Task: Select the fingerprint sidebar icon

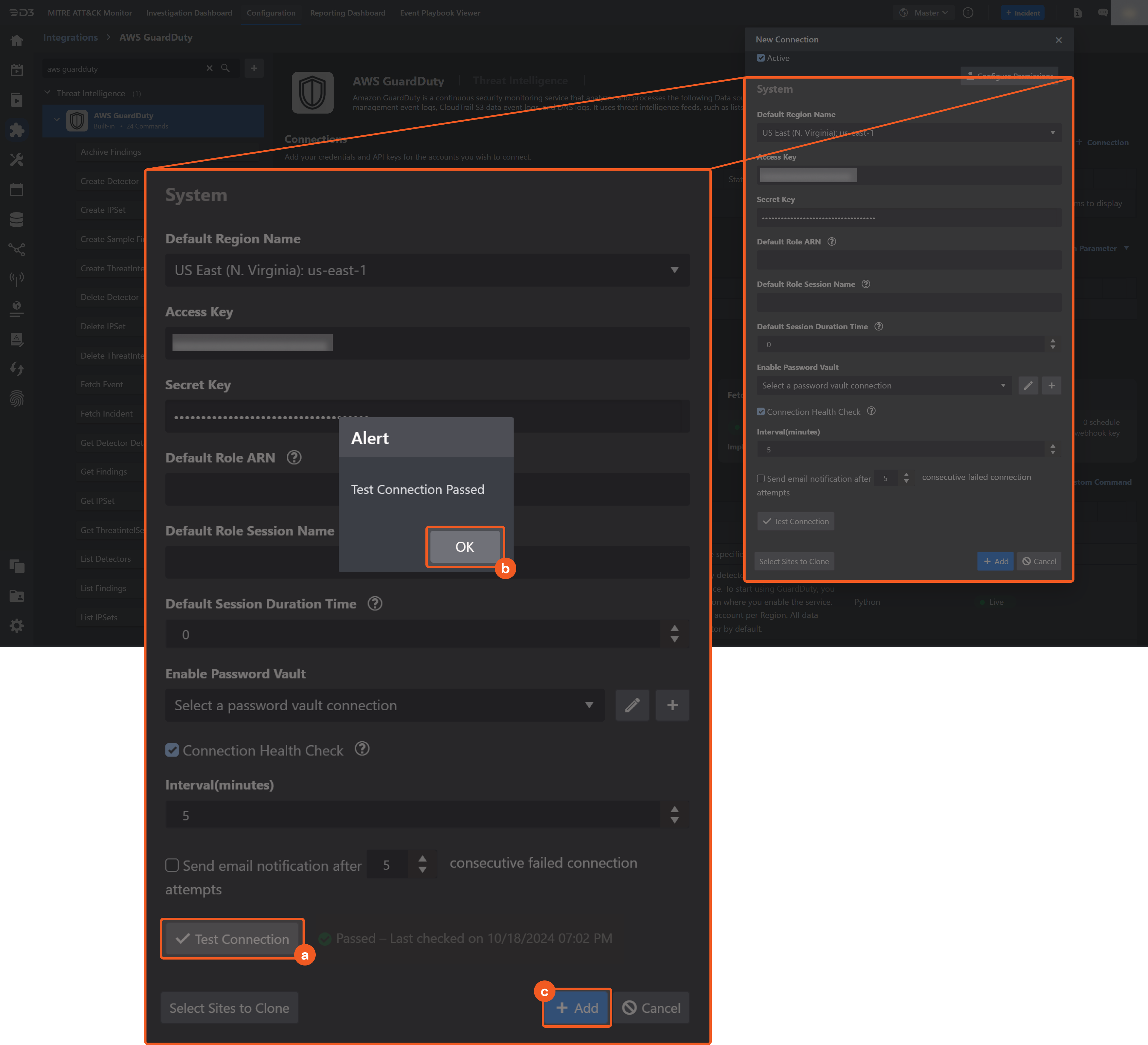Action: click(x=17, y=398)
